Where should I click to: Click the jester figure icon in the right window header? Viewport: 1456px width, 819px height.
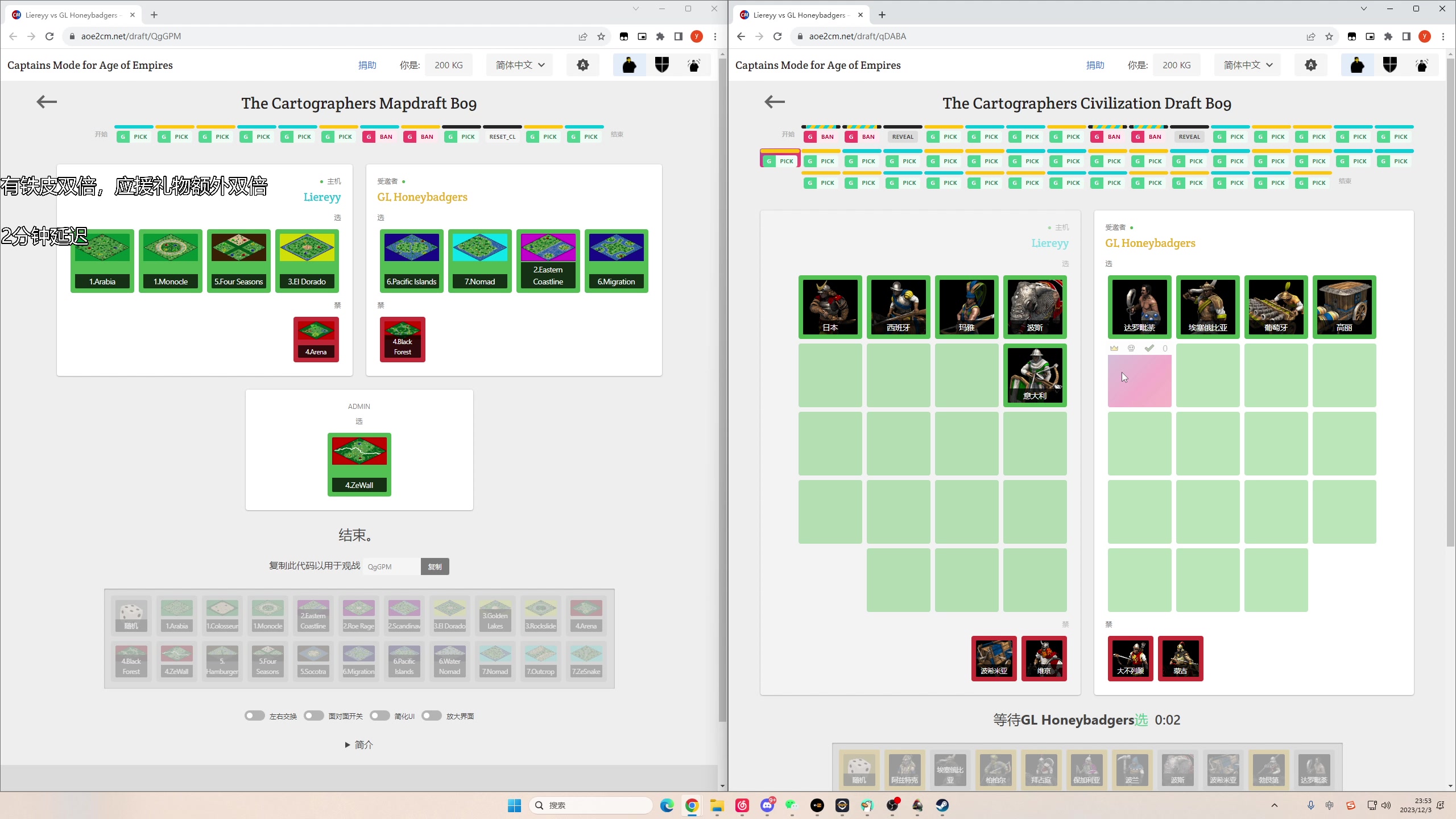pos(1422,65)
